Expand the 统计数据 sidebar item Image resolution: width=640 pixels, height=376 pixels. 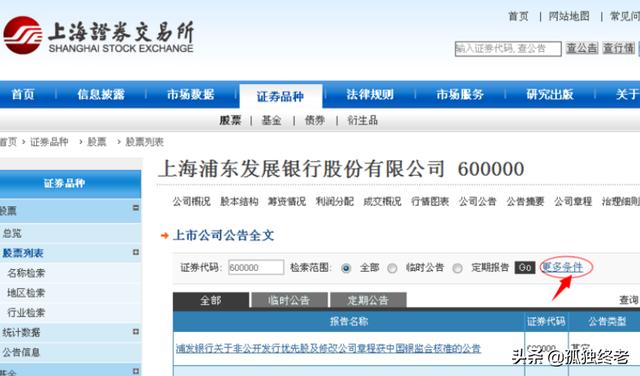point(136,332)
